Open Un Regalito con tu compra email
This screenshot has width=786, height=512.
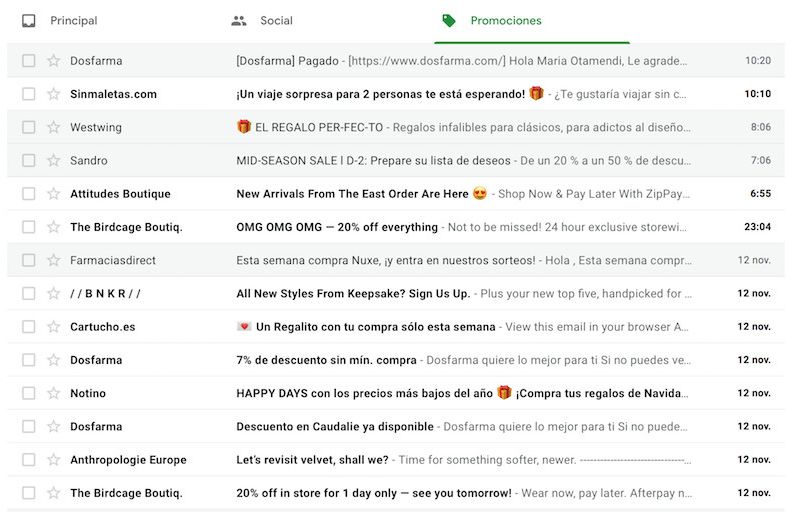pos(375,327)
